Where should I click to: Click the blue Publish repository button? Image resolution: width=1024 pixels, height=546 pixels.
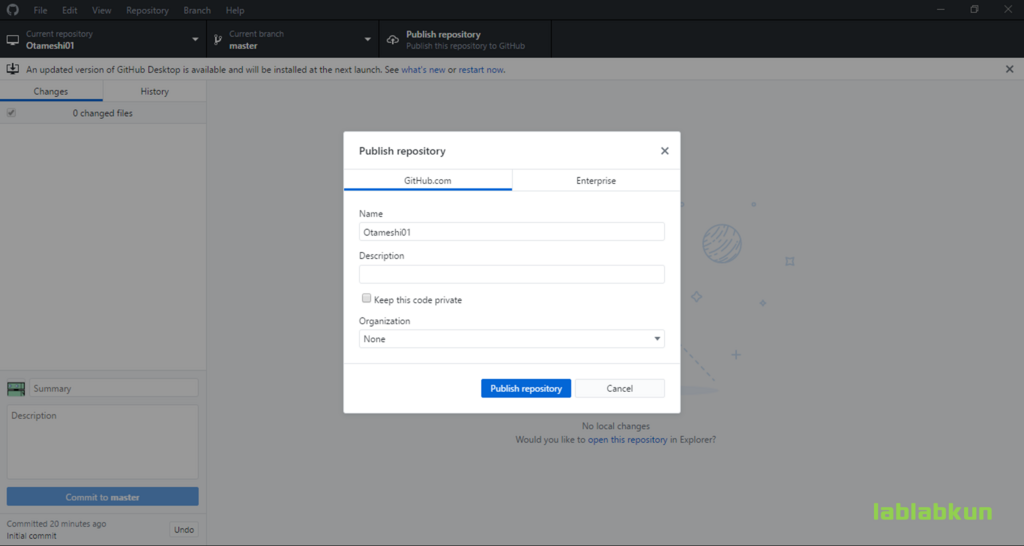526,389
